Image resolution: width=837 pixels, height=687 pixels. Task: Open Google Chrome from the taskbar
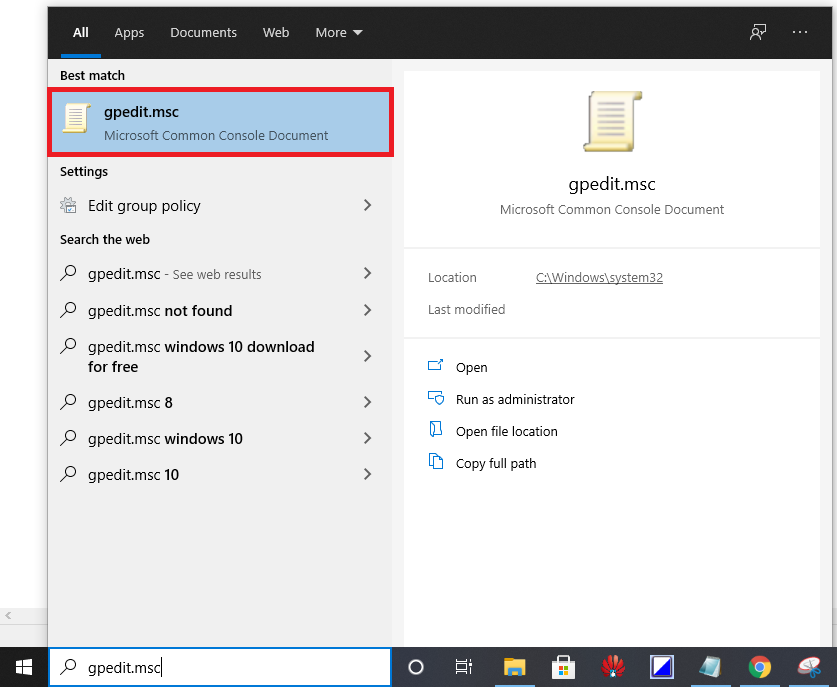[760, 667]
